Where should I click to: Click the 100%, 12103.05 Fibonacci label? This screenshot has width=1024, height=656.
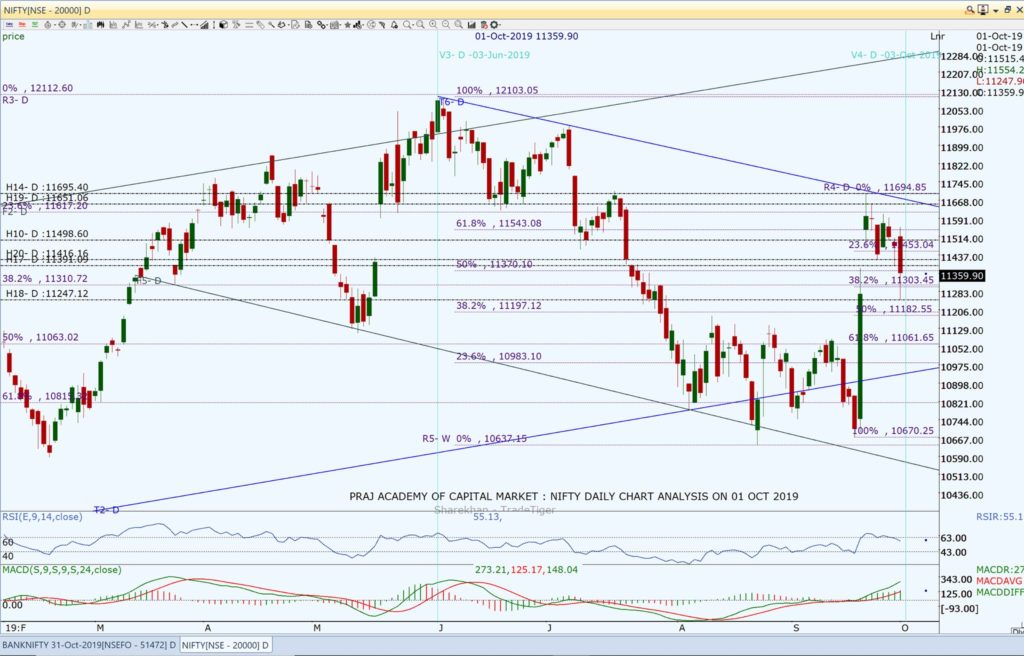point(497,90)
